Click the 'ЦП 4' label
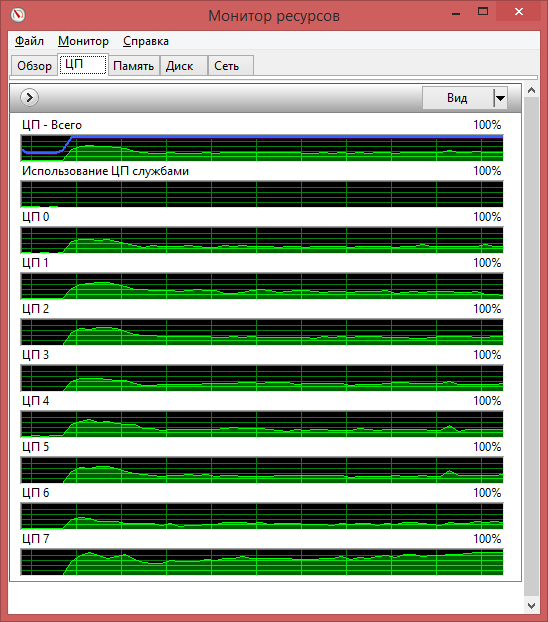Screen dimensions: 548x622 coord(36,401)
